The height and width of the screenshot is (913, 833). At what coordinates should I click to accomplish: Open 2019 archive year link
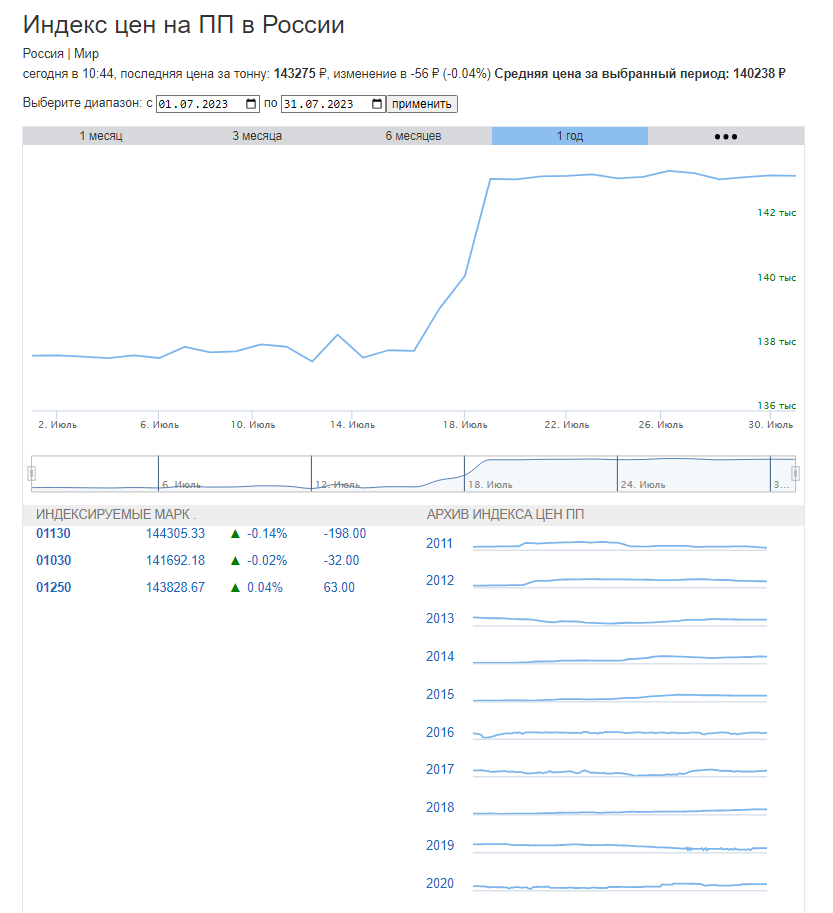(x=439, y=845)
